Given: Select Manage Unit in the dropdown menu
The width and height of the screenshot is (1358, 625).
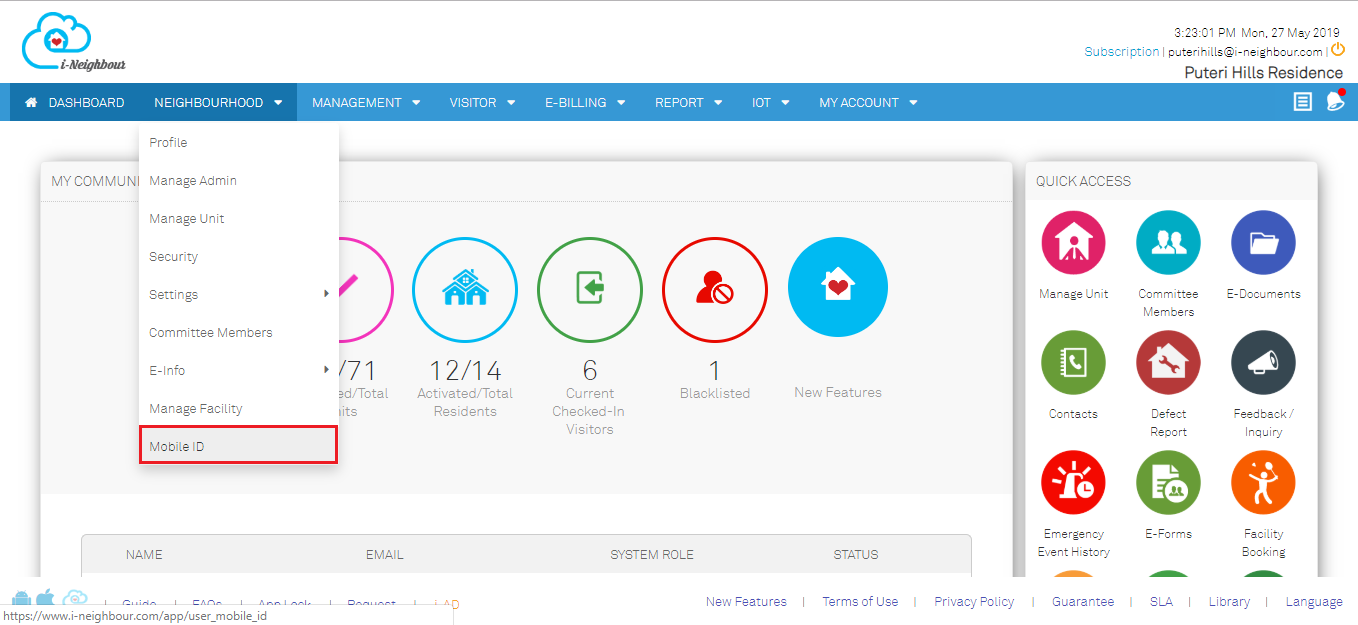Looking at the screenshot, I should 239,218.
